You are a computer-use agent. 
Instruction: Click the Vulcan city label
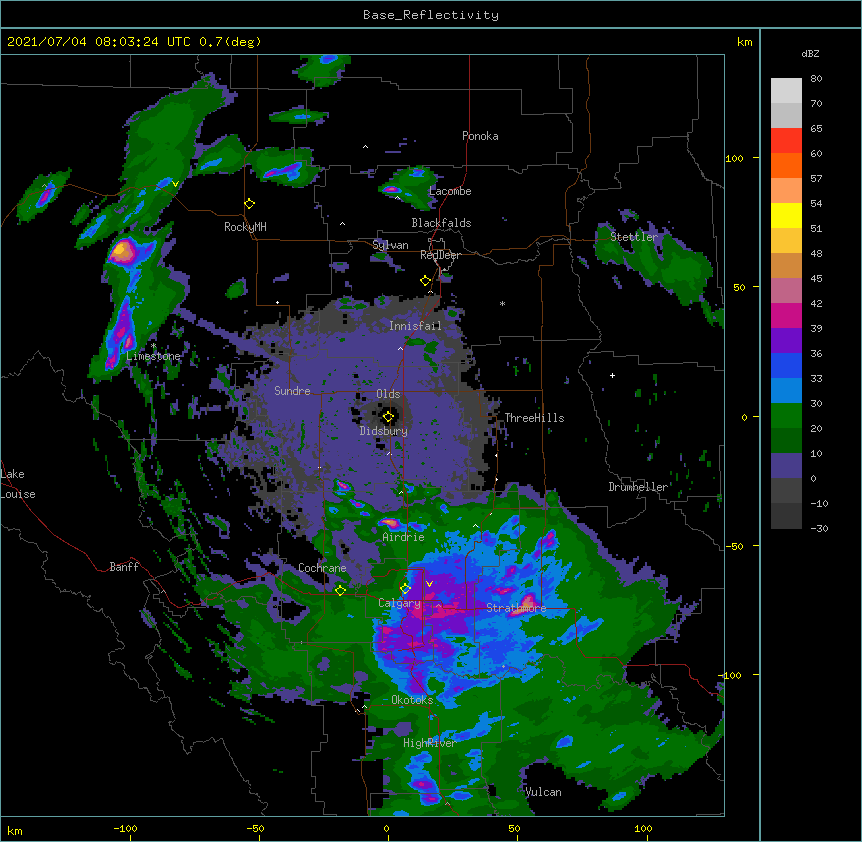point(543,792)
